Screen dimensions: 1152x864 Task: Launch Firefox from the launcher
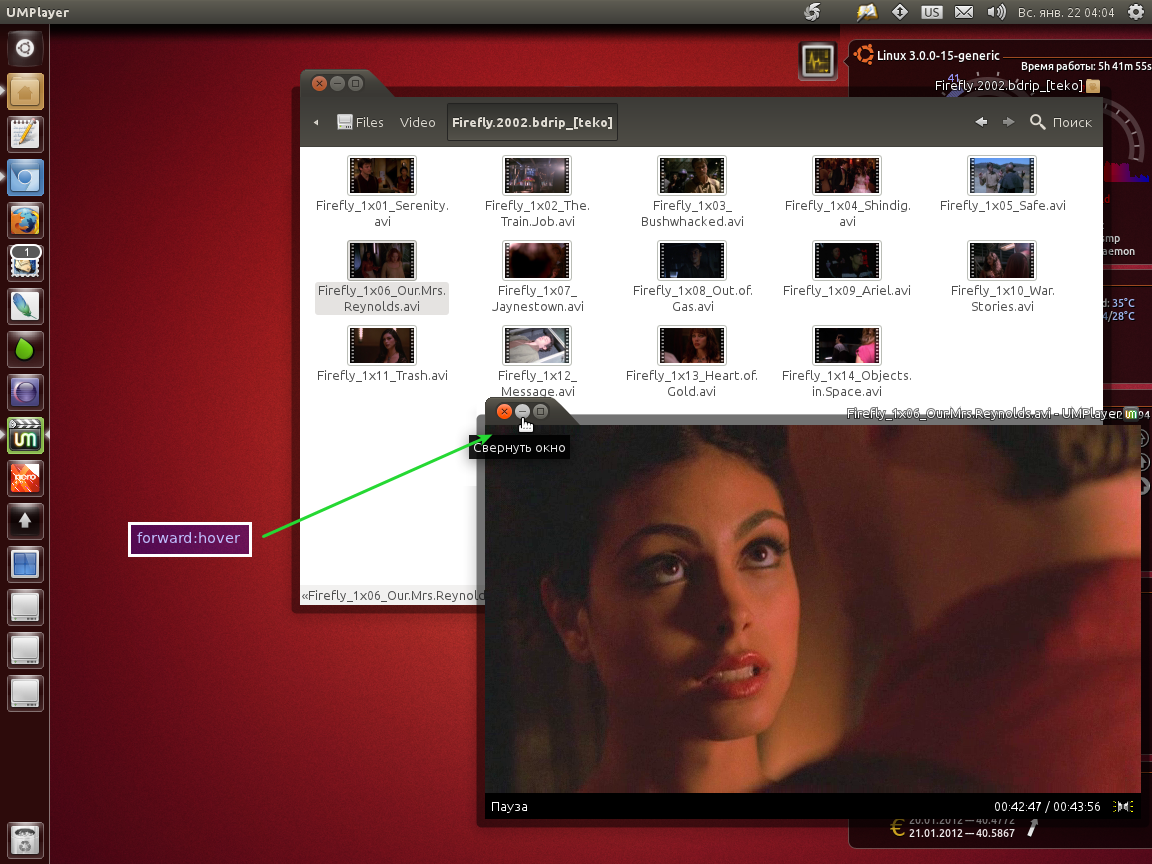pos(25,220)
